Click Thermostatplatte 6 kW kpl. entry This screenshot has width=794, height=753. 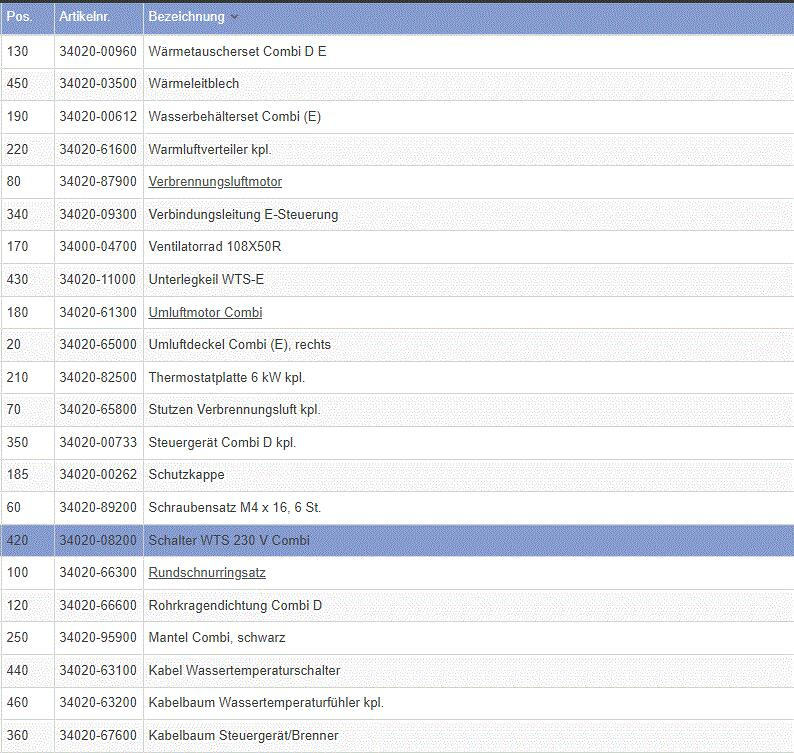coord(226,377)
